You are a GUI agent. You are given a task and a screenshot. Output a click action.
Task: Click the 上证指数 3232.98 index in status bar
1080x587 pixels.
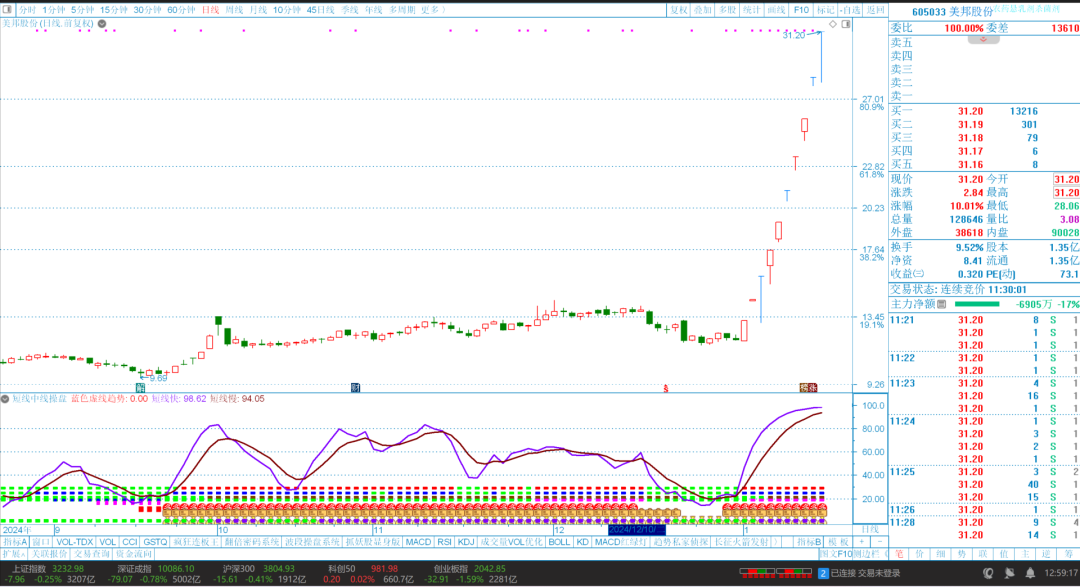46,569
